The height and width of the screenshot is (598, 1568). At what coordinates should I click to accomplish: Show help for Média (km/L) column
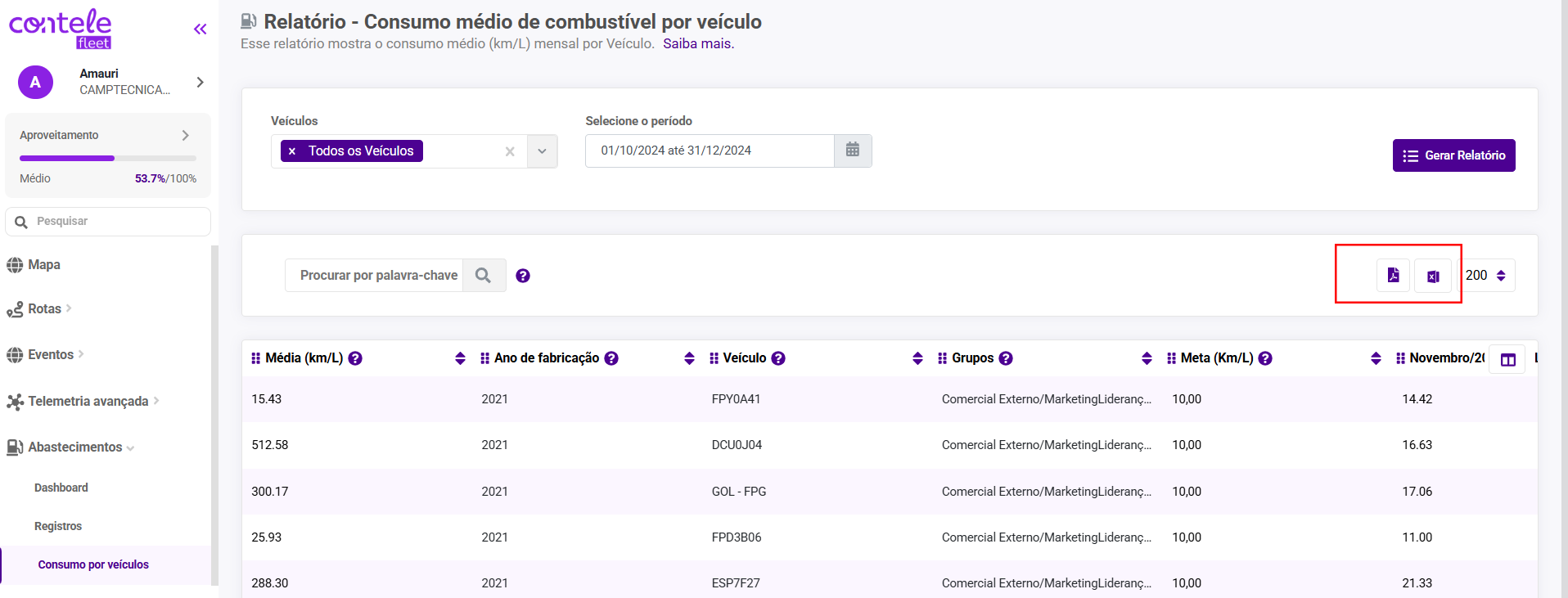355,358
